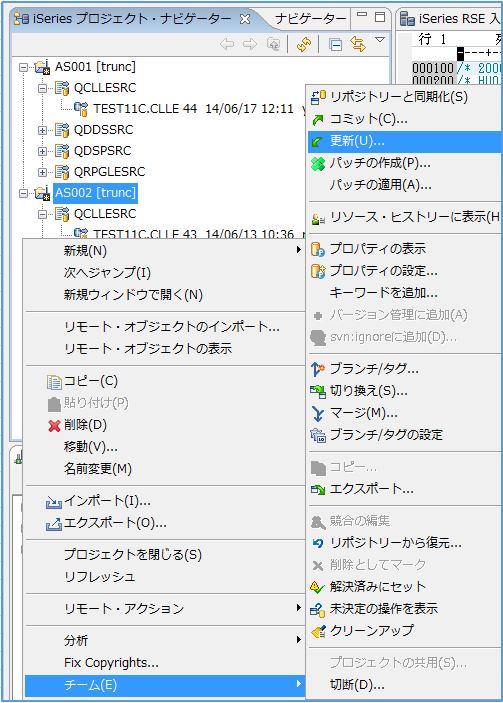
Task: Click リポジトリーから復元... entry
Action: point(404,542)
